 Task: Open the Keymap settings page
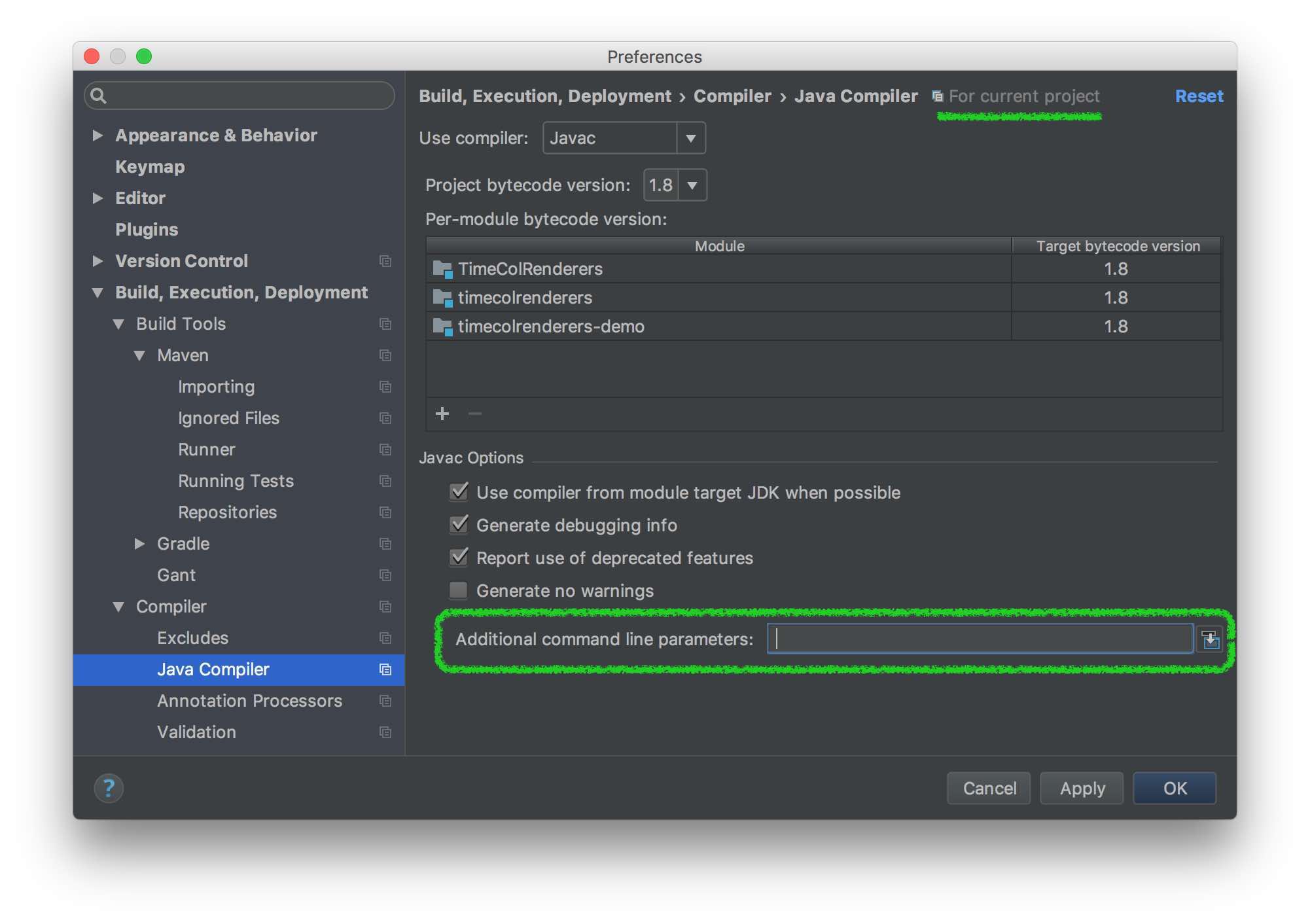point(150,167)
